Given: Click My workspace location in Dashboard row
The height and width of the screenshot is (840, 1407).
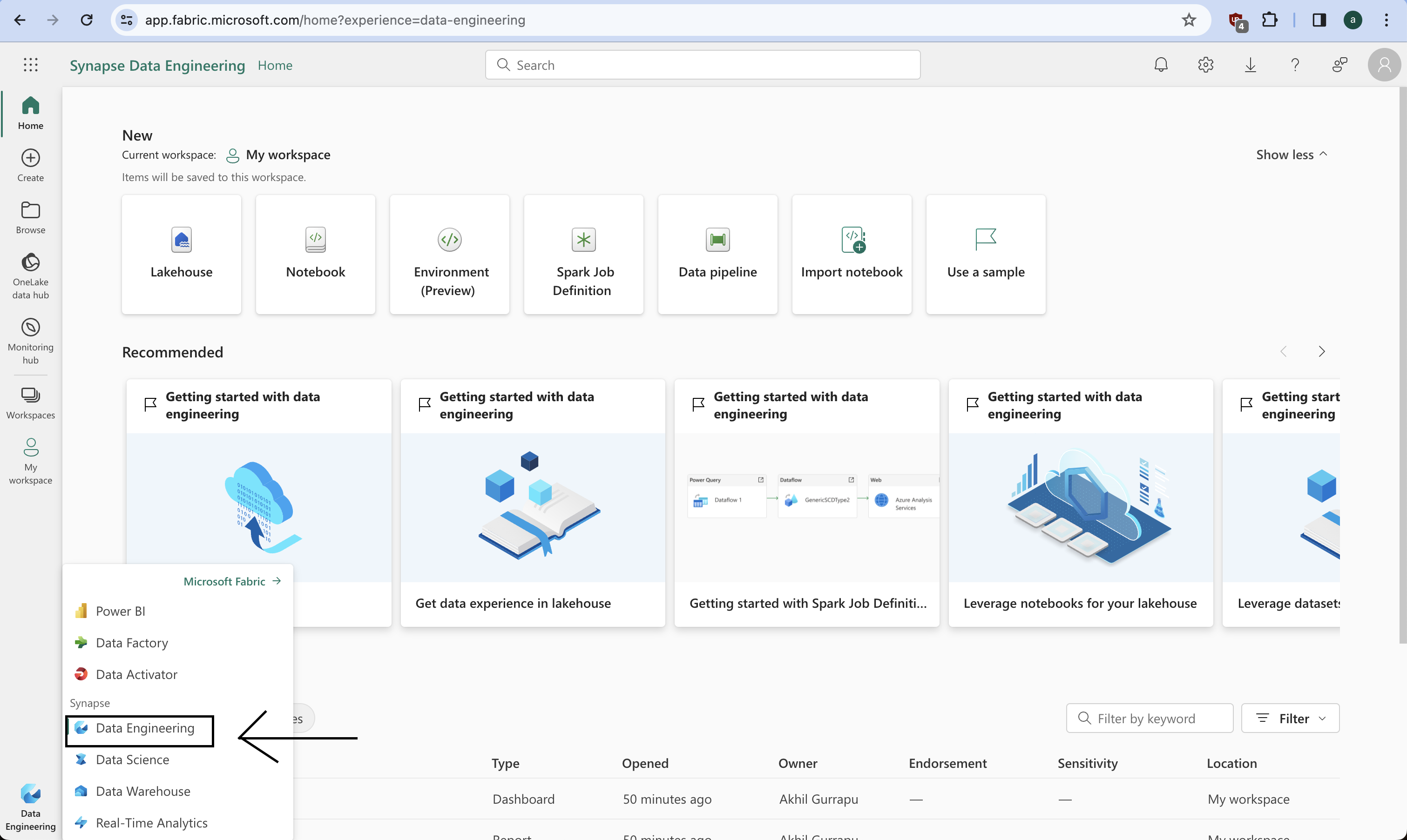Looking at the screenshot, I should pyautogui.click(x=1248, y=799).
